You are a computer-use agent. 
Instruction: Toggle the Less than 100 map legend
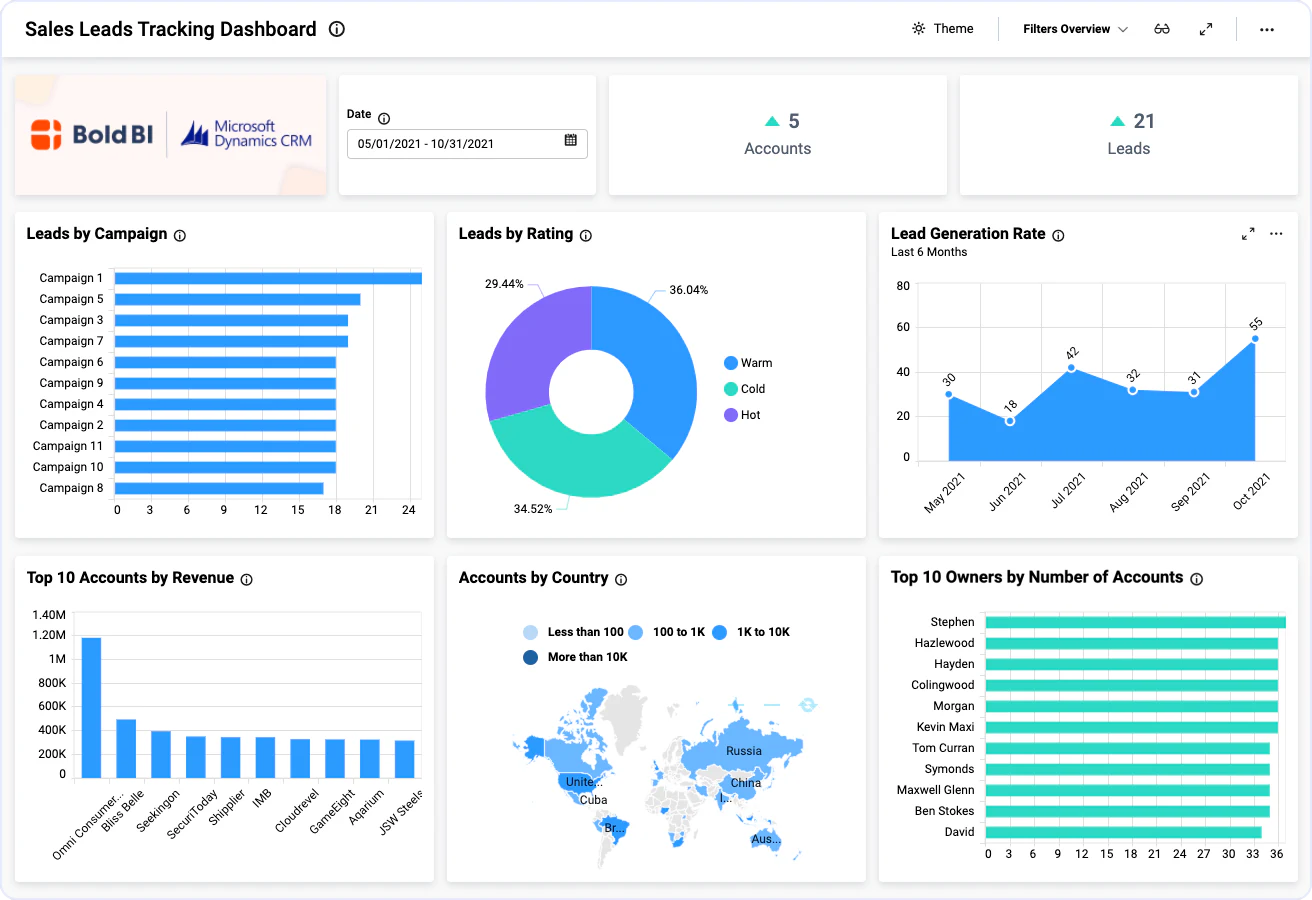coord(573,632)
